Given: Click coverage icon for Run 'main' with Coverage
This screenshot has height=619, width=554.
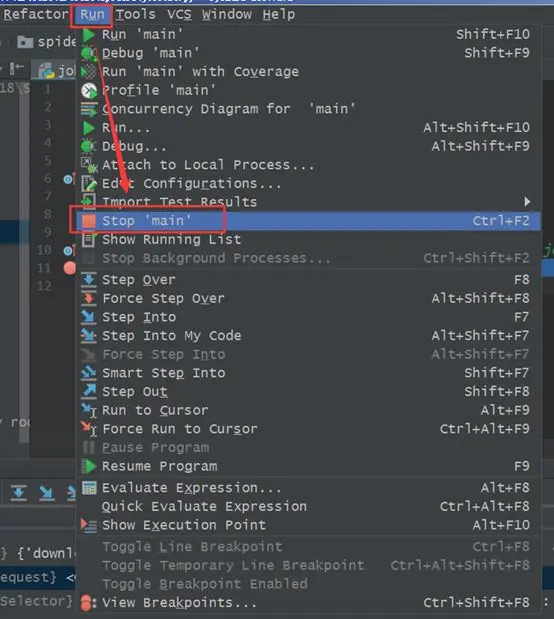Looking at the screenshot, I should click(x=88, y=72).
